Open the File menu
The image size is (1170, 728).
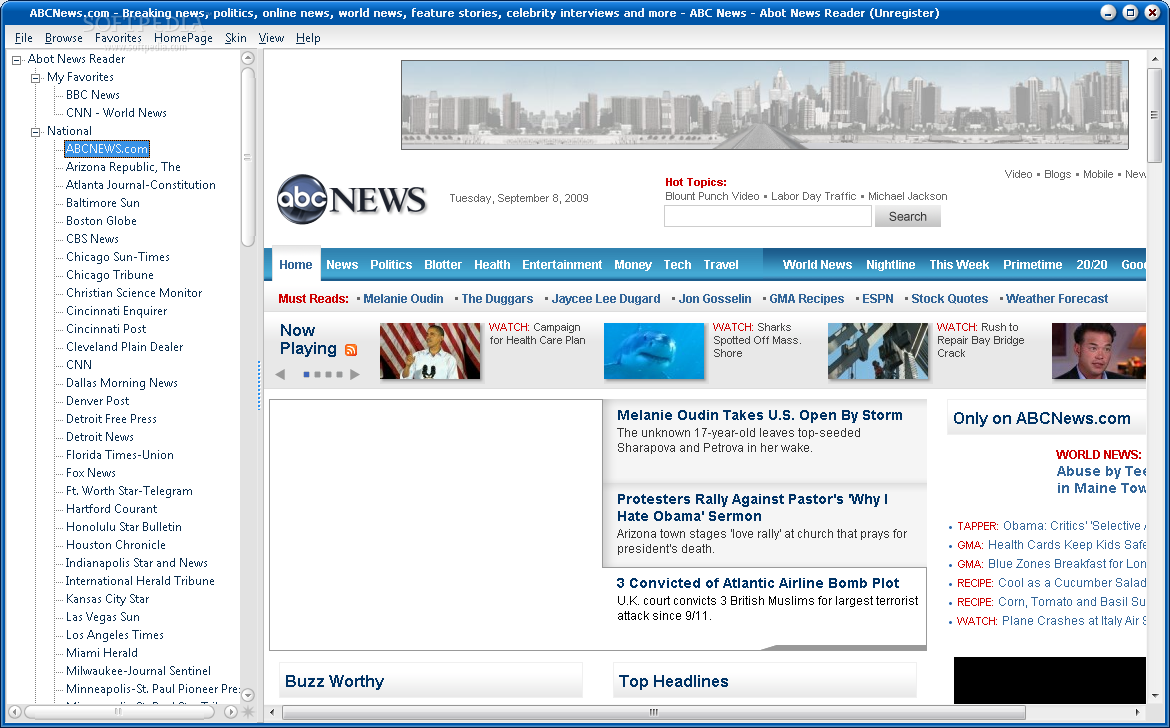pyautogui.click(x=23, y=38)
